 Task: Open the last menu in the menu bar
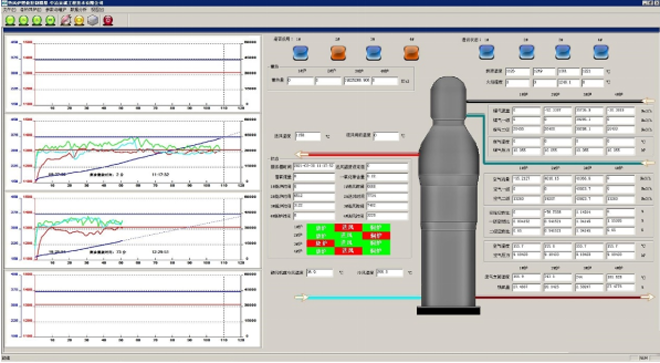pyautogui.click(x=97, y=9)
